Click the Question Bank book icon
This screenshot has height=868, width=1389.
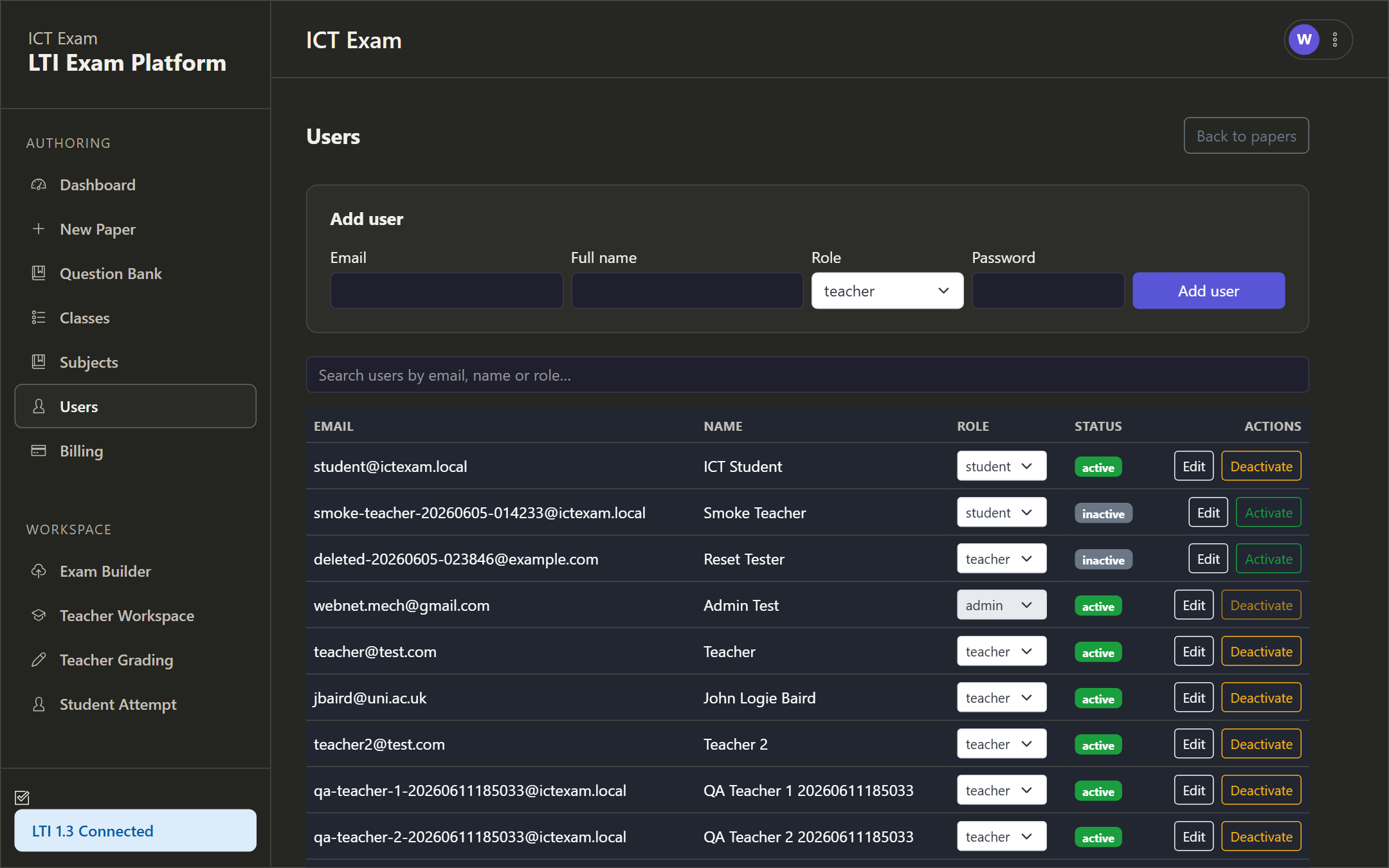coord(39,273)
